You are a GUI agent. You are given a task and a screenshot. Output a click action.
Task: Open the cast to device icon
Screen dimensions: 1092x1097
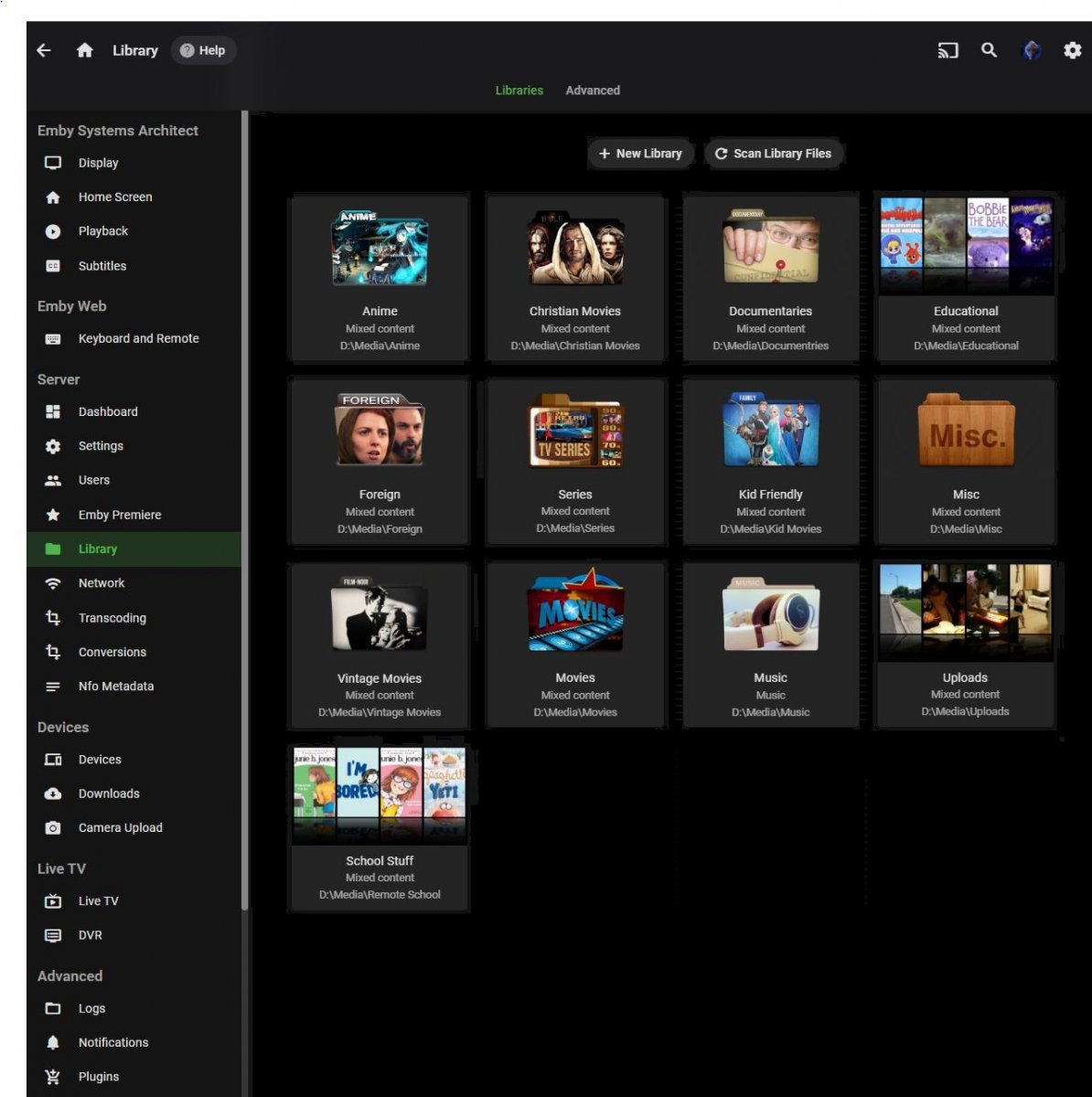tap(947, 50)
